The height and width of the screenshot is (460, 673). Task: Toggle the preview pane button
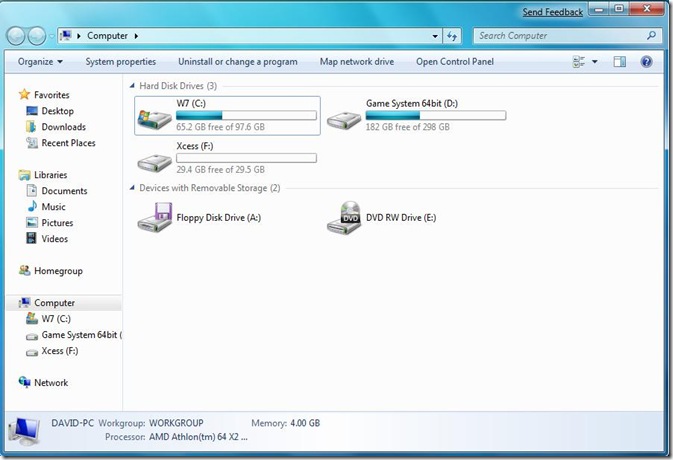(619, 62)
